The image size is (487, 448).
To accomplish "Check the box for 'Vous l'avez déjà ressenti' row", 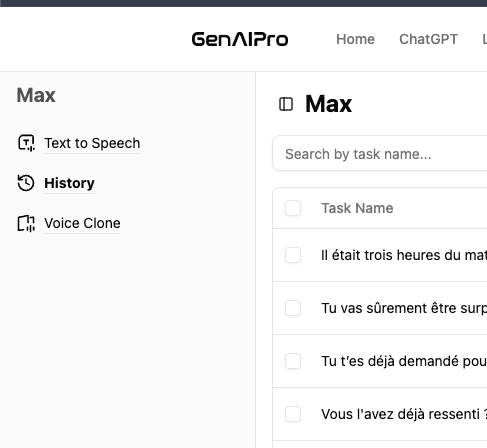I will click(293, 414).
